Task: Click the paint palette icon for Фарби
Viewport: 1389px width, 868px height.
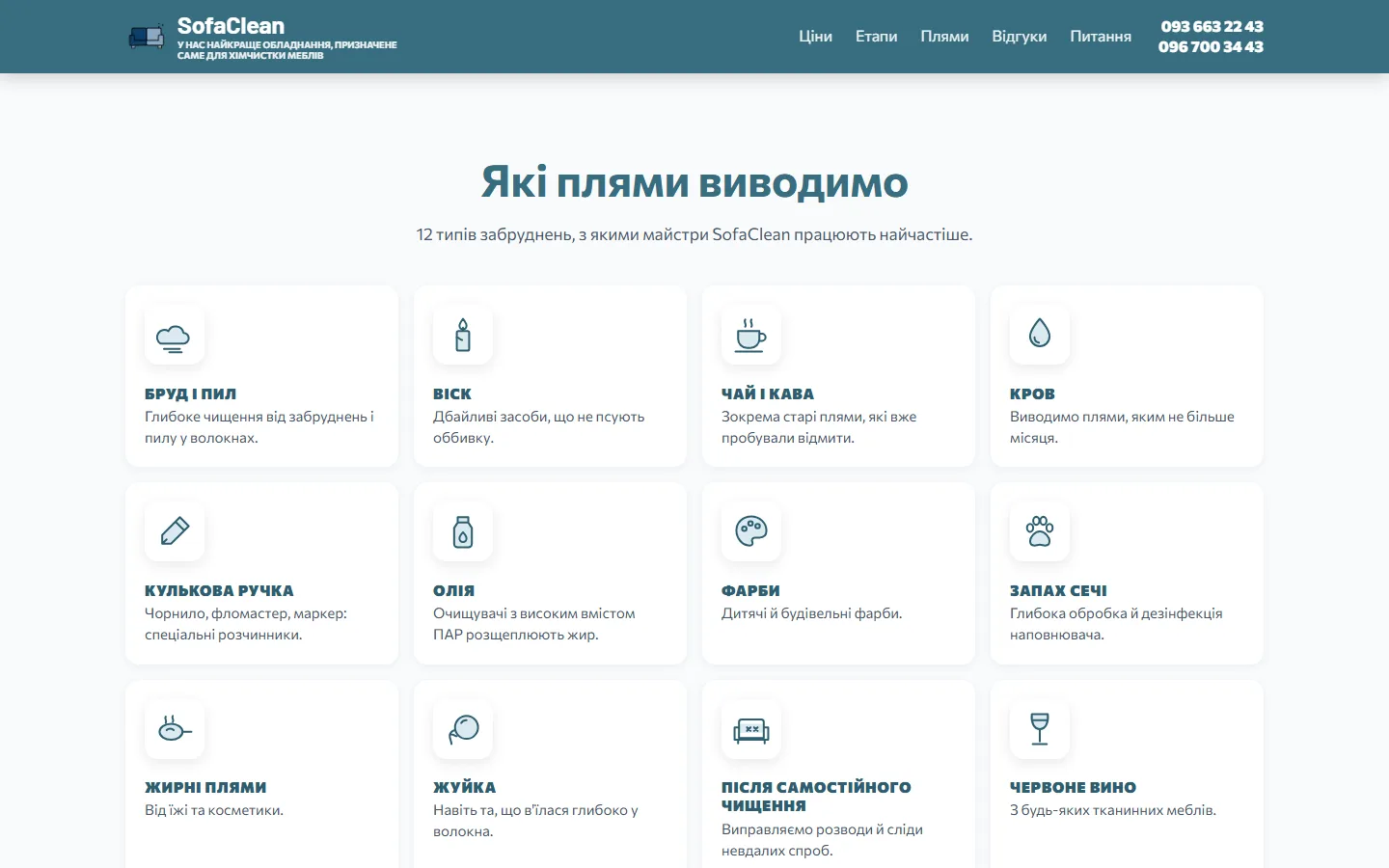Action: tap(751, 530)
